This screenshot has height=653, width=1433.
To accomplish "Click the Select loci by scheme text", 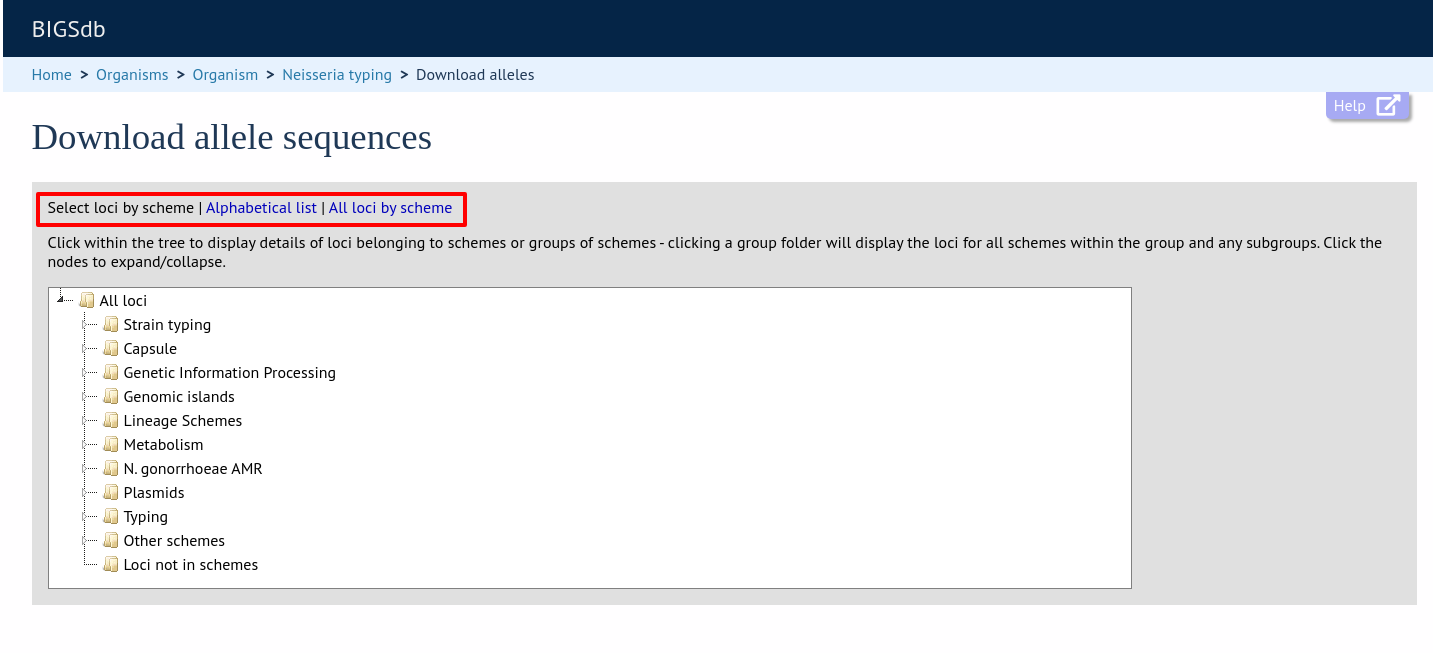I will (x=121, y=208).
